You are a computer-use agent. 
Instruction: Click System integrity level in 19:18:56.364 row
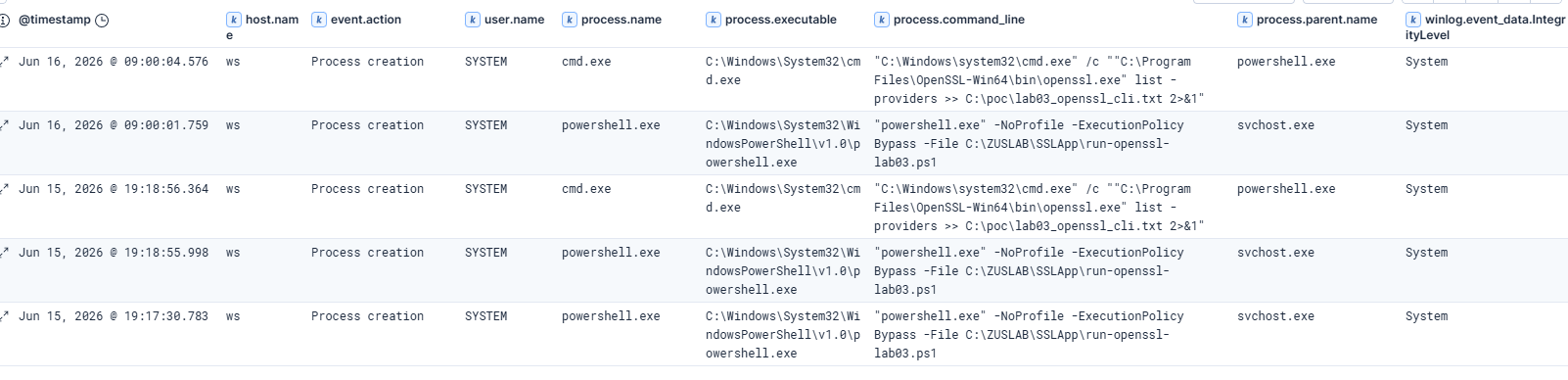tap(1426, 189)
